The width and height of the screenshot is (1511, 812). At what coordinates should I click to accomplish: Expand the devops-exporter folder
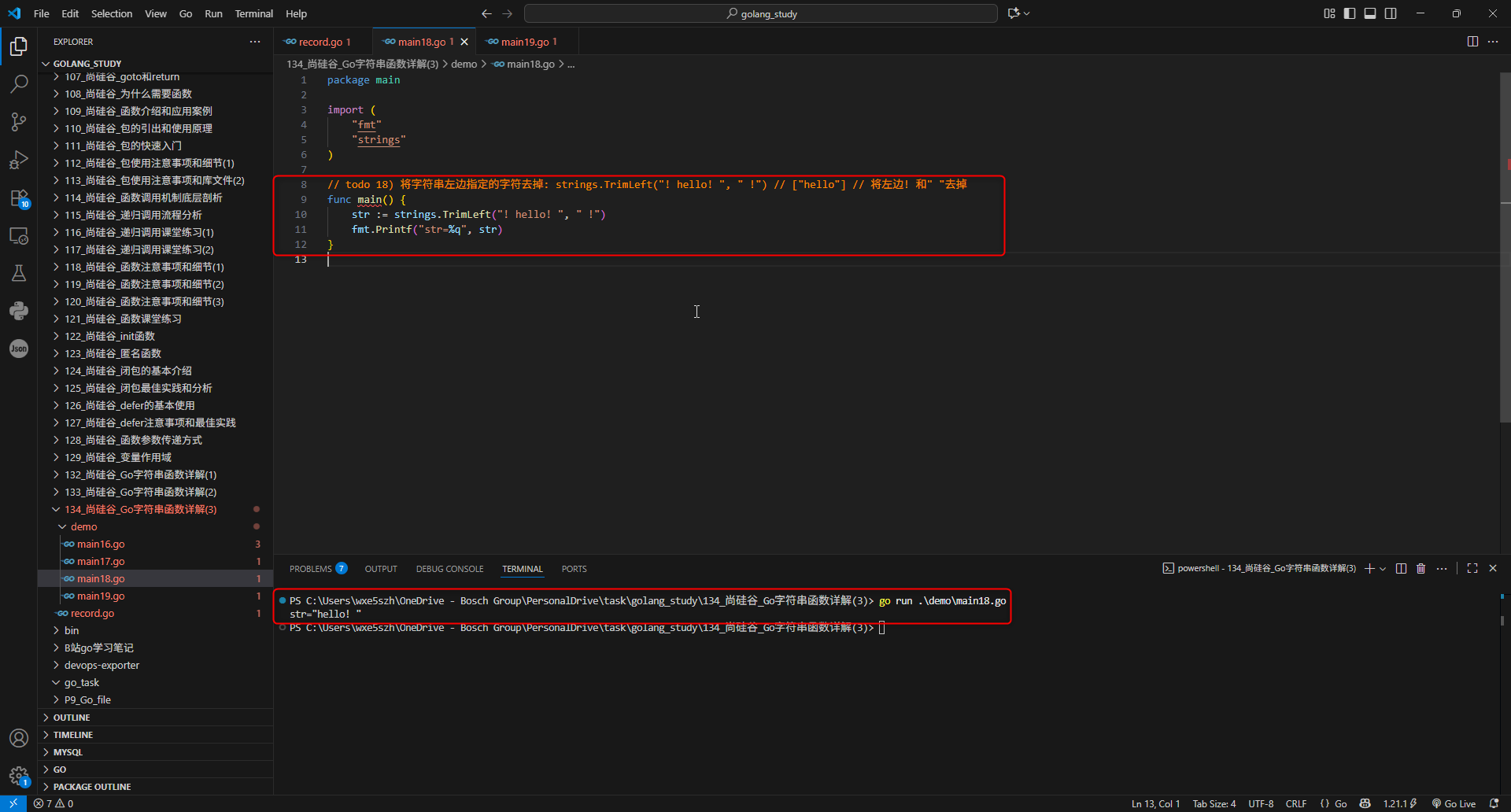click(155, 665)
